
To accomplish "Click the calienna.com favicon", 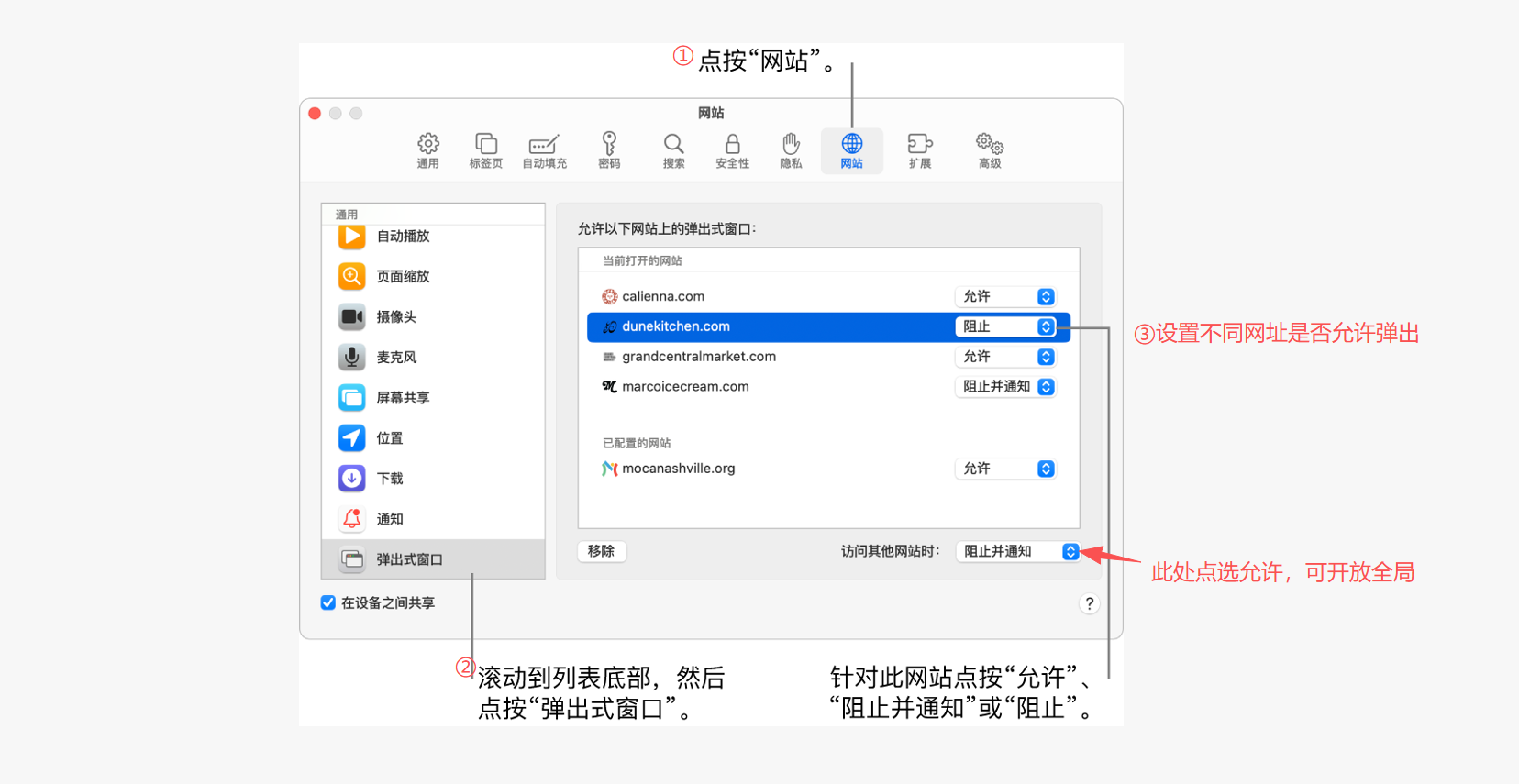I will coord(609,296).
